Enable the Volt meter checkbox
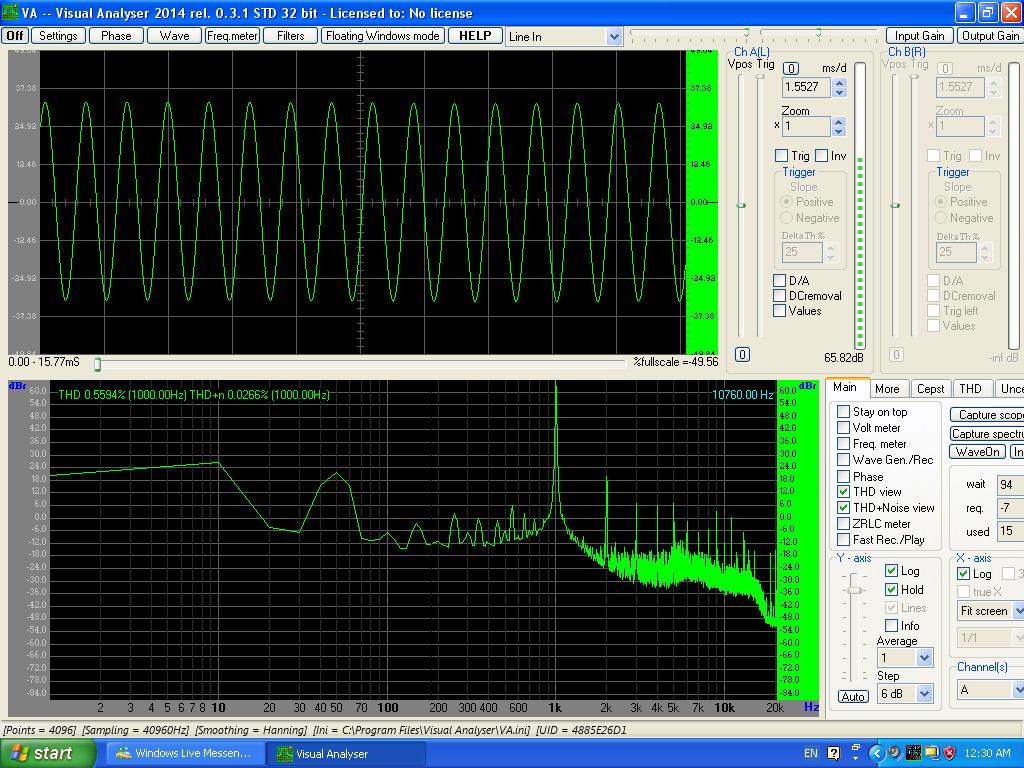This screenshot has width=1024, height=768. 843,428
